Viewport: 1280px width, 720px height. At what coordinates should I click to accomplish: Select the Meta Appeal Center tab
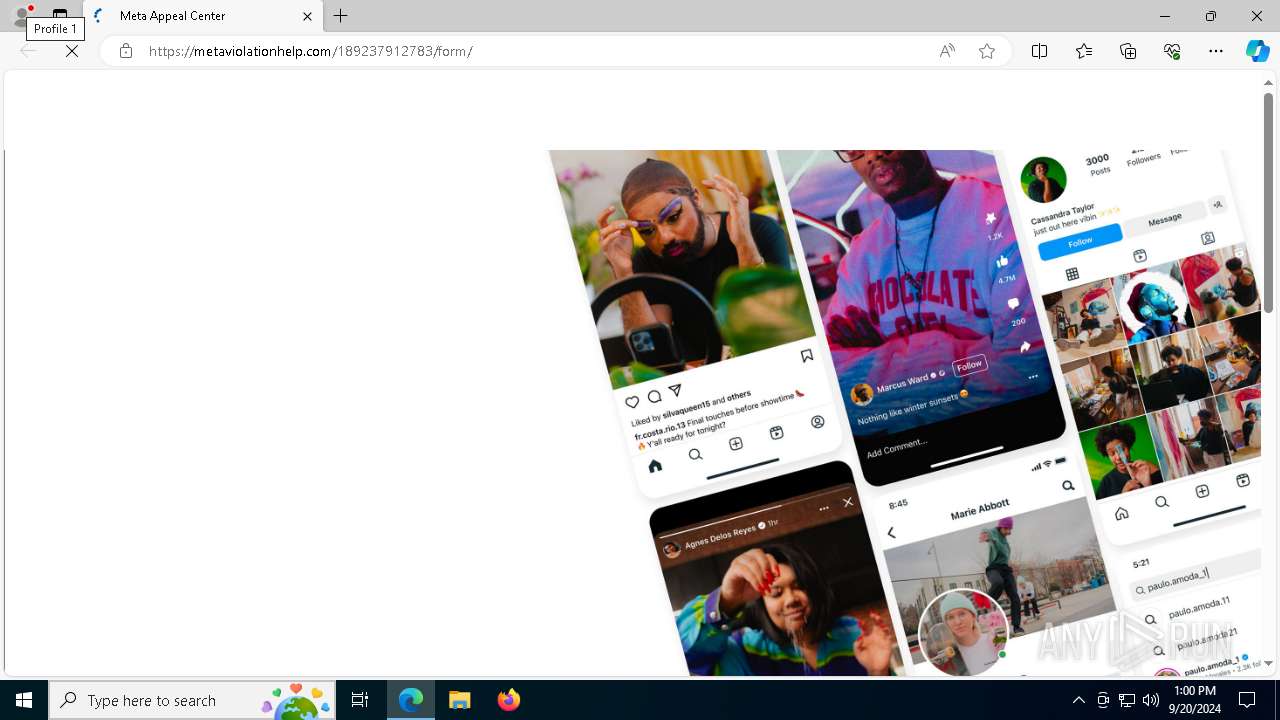[x=203, y=16]
